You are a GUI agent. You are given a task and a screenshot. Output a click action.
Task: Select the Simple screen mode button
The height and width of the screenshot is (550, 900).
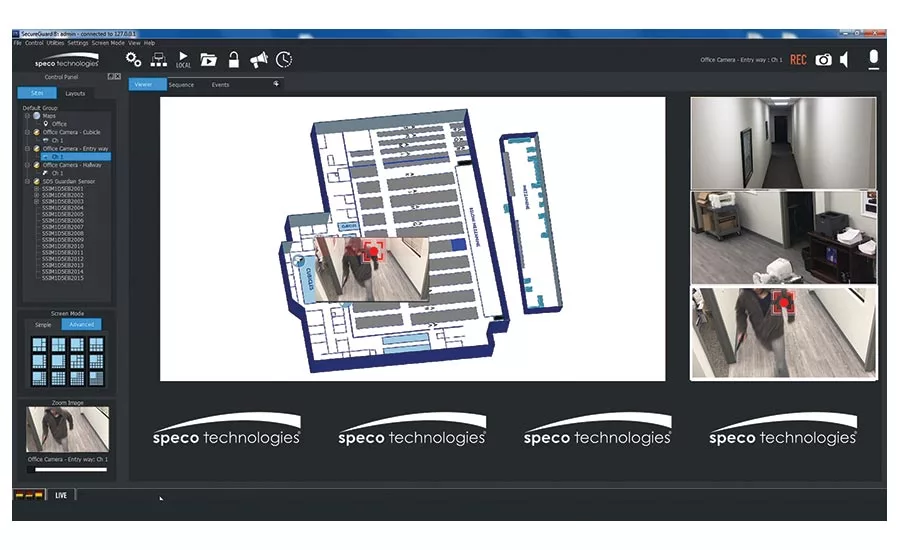(x=43, y=325)
